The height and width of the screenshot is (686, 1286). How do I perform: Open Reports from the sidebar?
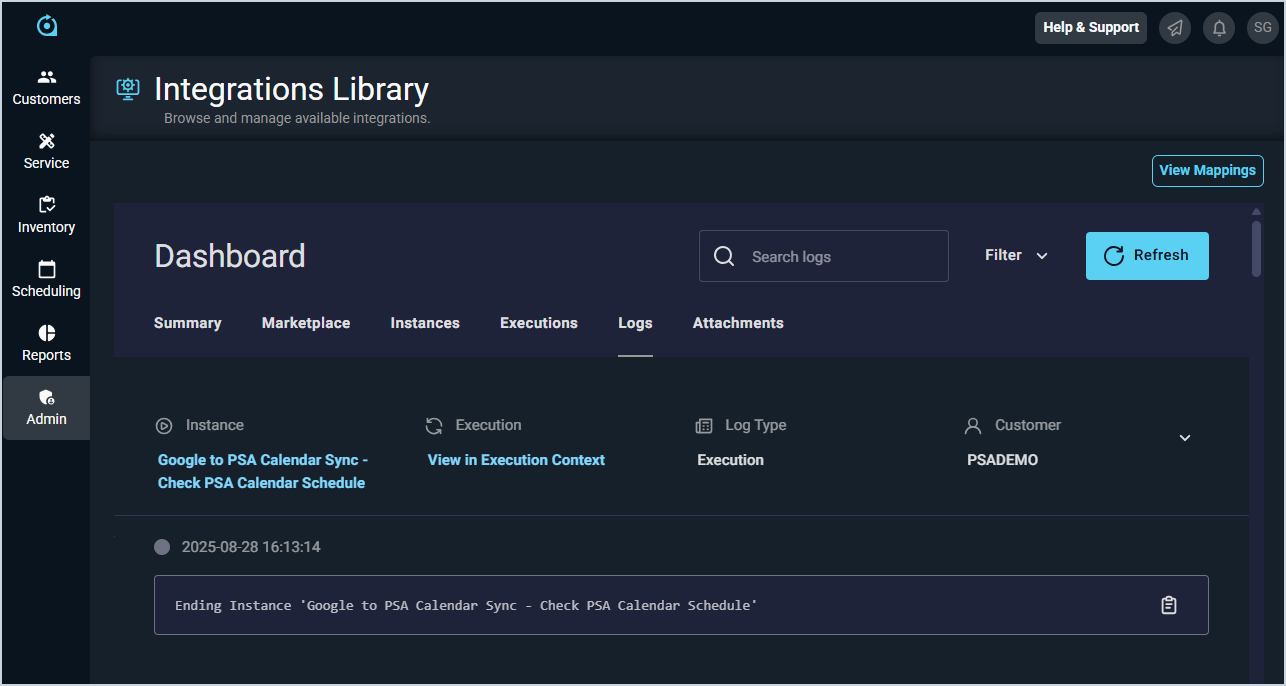pyautogui.click(x=46, y=344)
